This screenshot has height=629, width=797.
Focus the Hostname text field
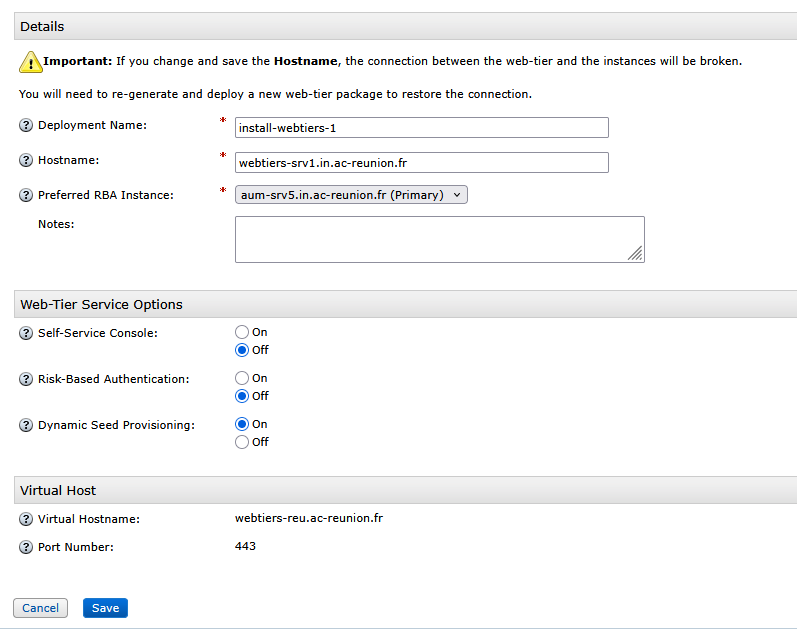[x=421, y=162]
